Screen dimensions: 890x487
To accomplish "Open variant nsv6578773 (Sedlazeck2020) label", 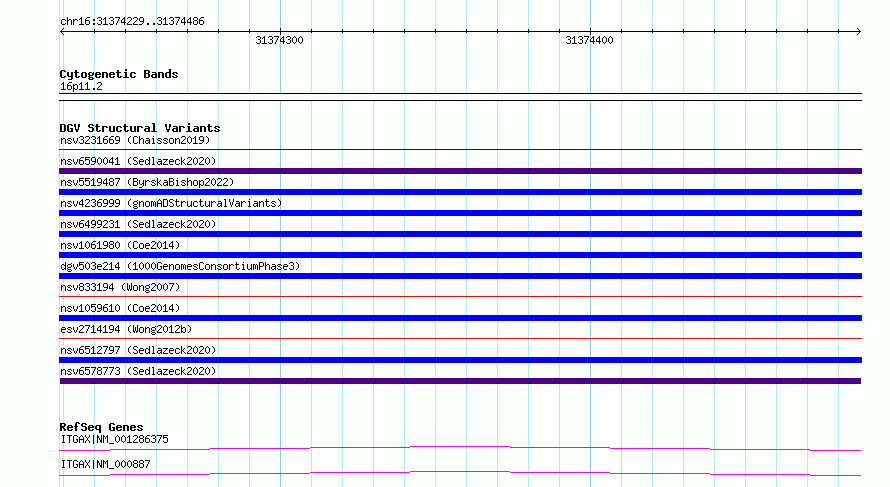I will 138,371.
